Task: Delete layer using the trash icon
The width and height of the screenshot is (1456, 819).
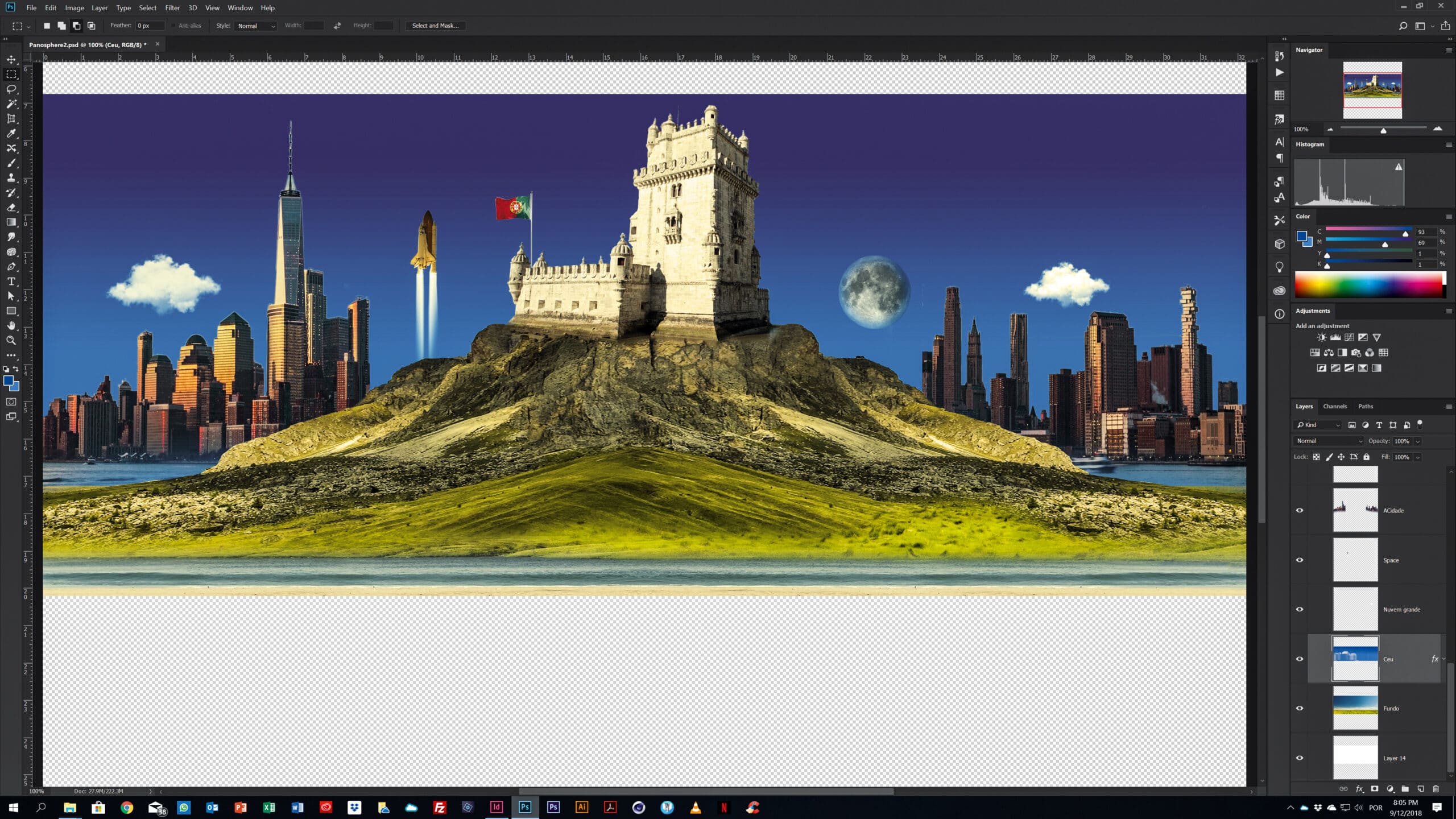Action: pyautogui.click(x=1436, y=789)
